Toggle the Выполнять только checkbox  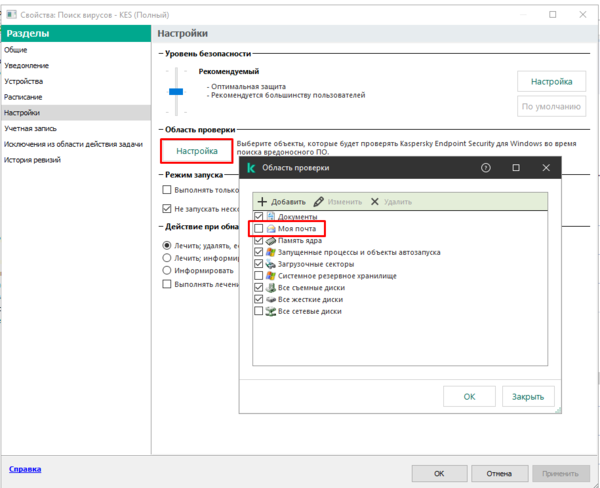pyautogui.click(x=166, y=190)
